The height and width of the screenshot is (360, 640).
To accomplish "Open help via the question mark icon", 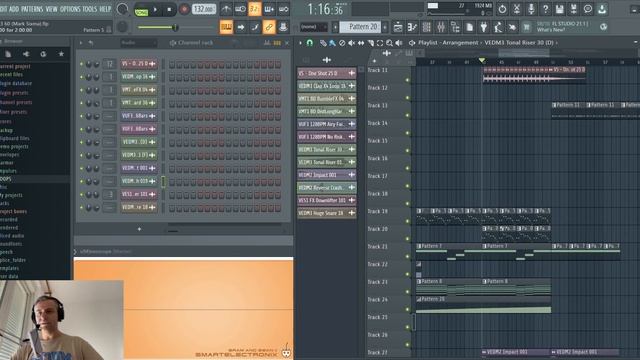I will click(x=545, y=9).
